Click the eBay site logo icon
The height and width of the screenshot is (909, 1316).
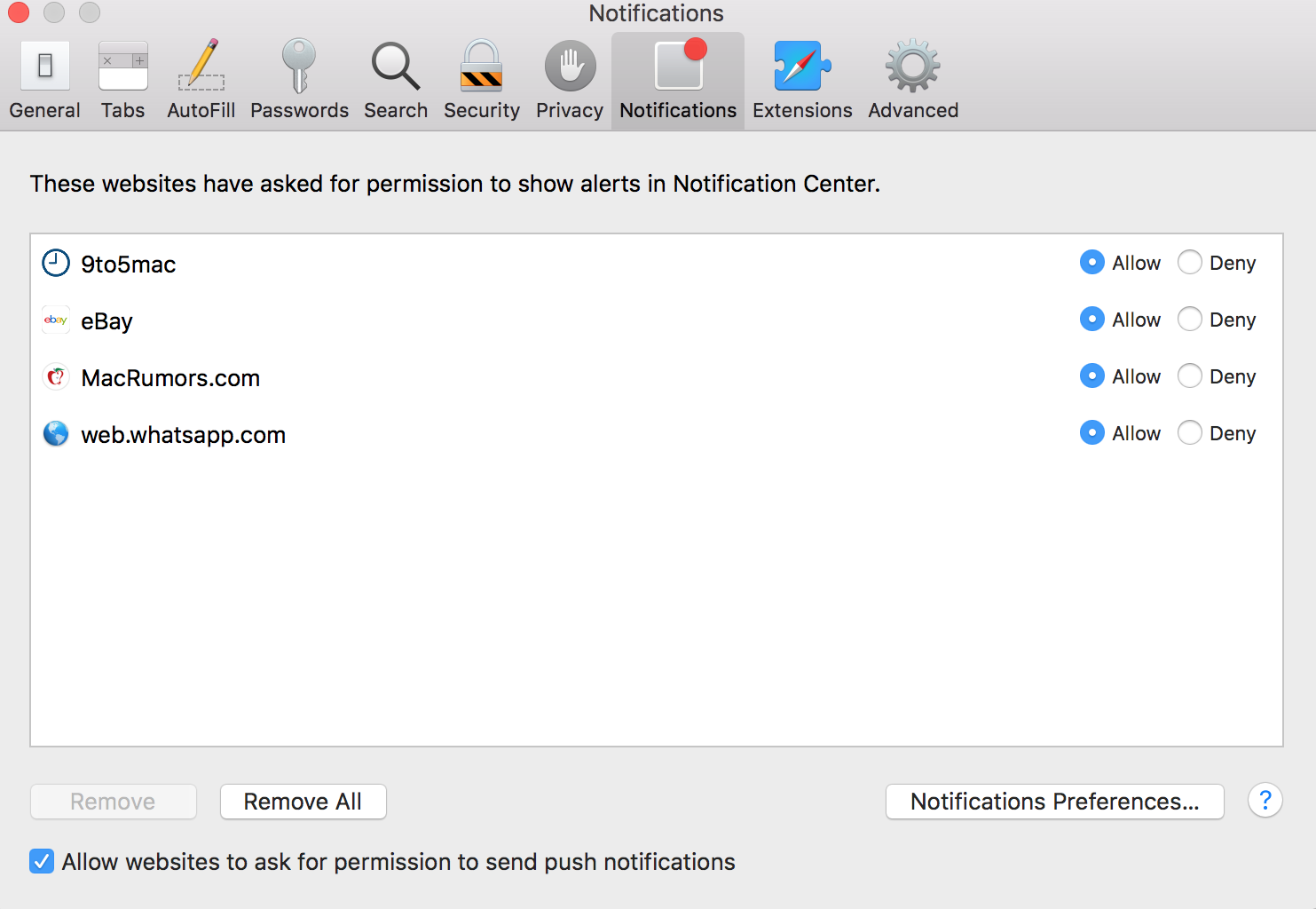click(56, 320)
